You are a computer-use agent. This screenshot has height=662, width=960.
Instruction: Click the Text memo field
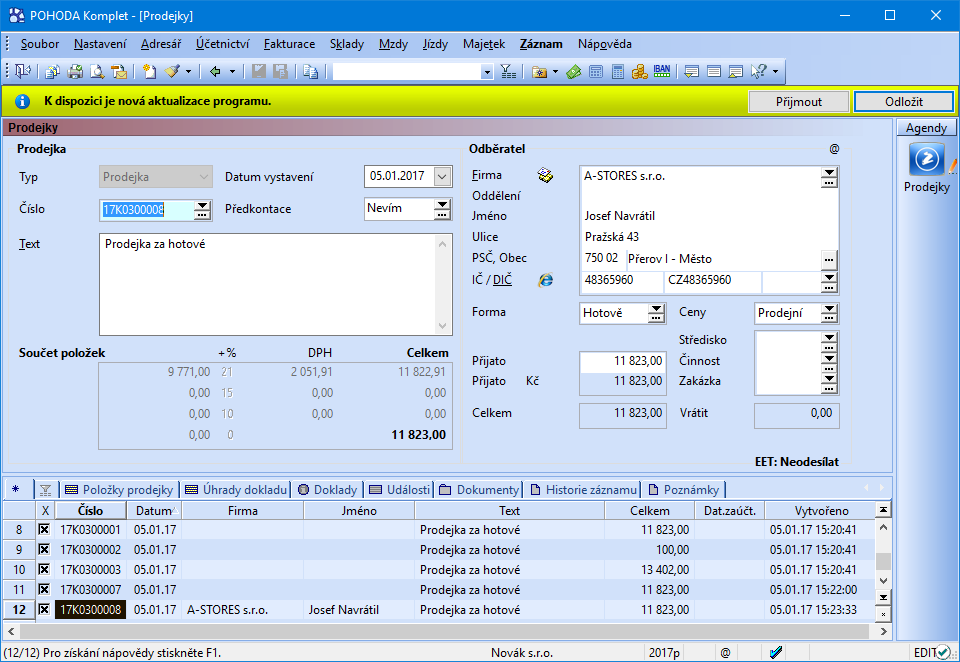[x=276, y=284]
